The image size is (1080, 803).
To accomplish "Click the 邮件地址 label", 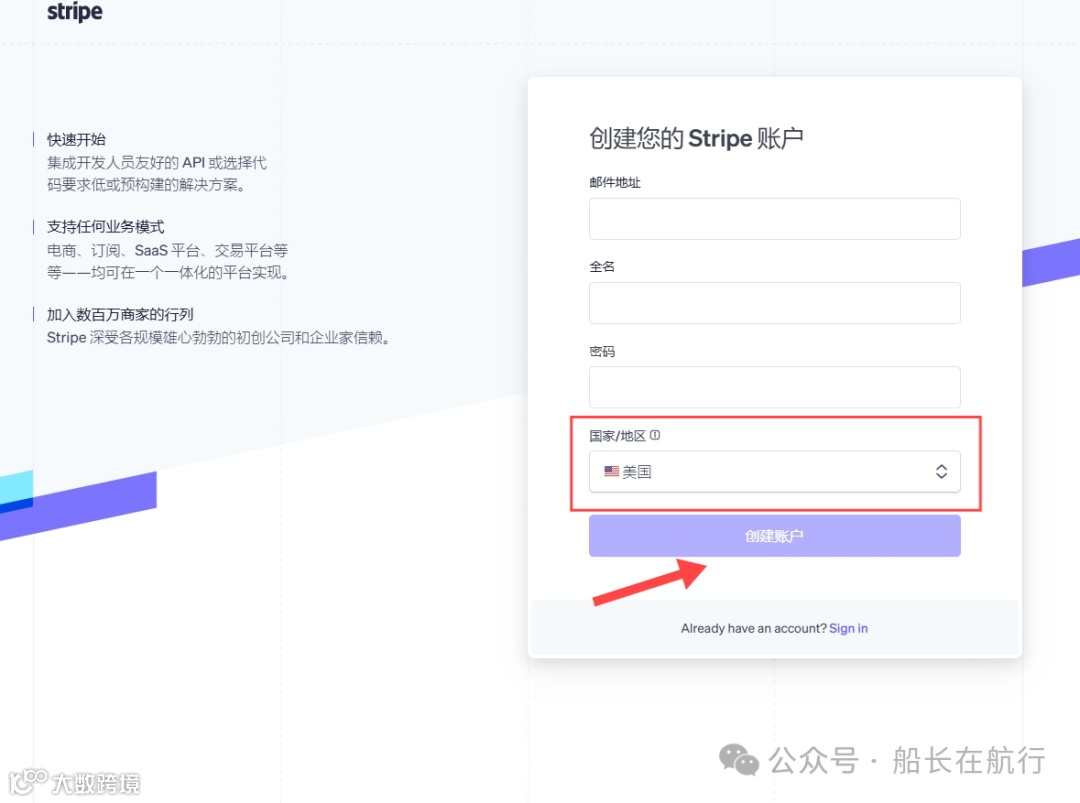I will click(615, 182).
